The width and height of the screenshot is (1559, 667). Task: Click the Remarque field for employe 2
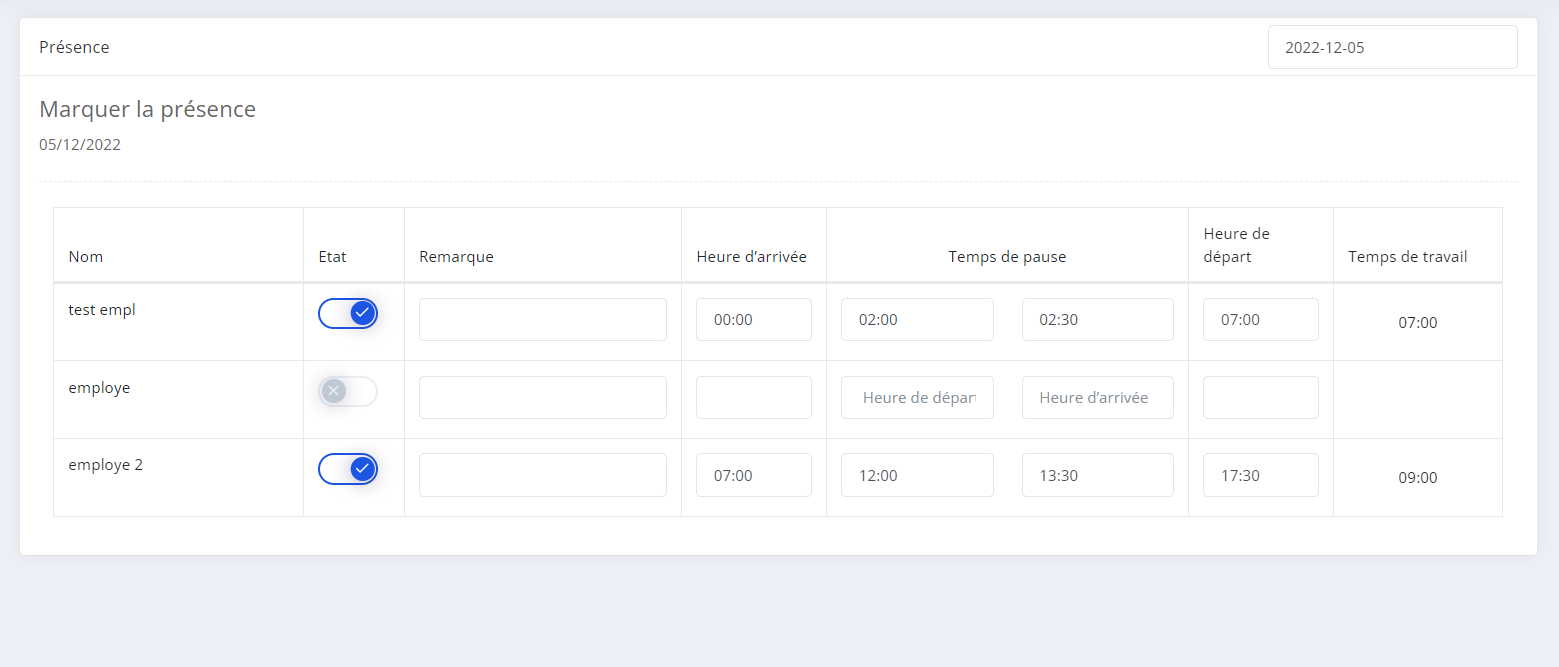[x=542, y=475]
